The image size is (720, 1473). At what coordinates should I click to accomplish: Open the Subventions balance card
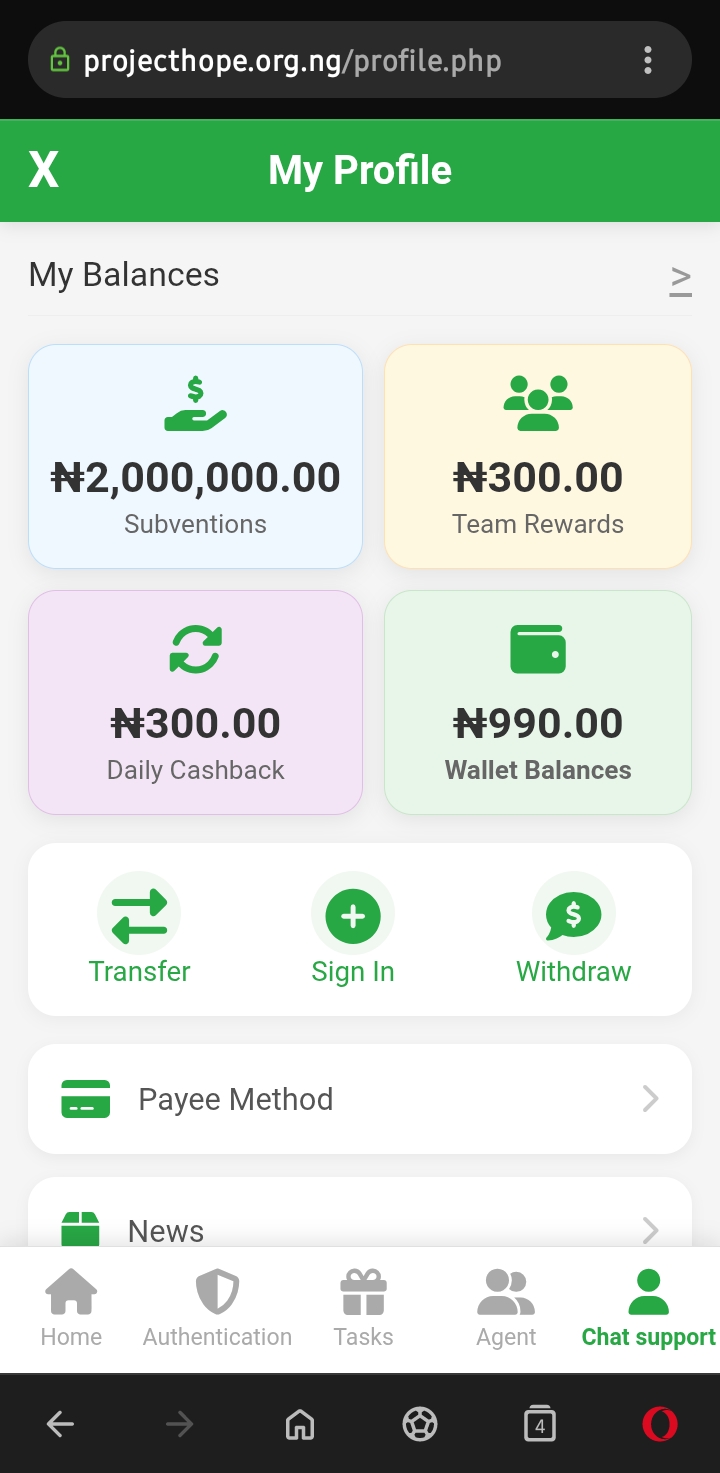[195, 457]
